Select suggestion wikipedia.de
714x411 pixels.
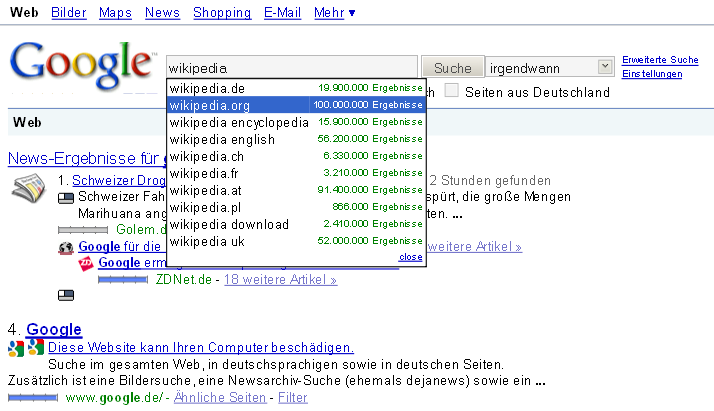click(x=296, y=88)
